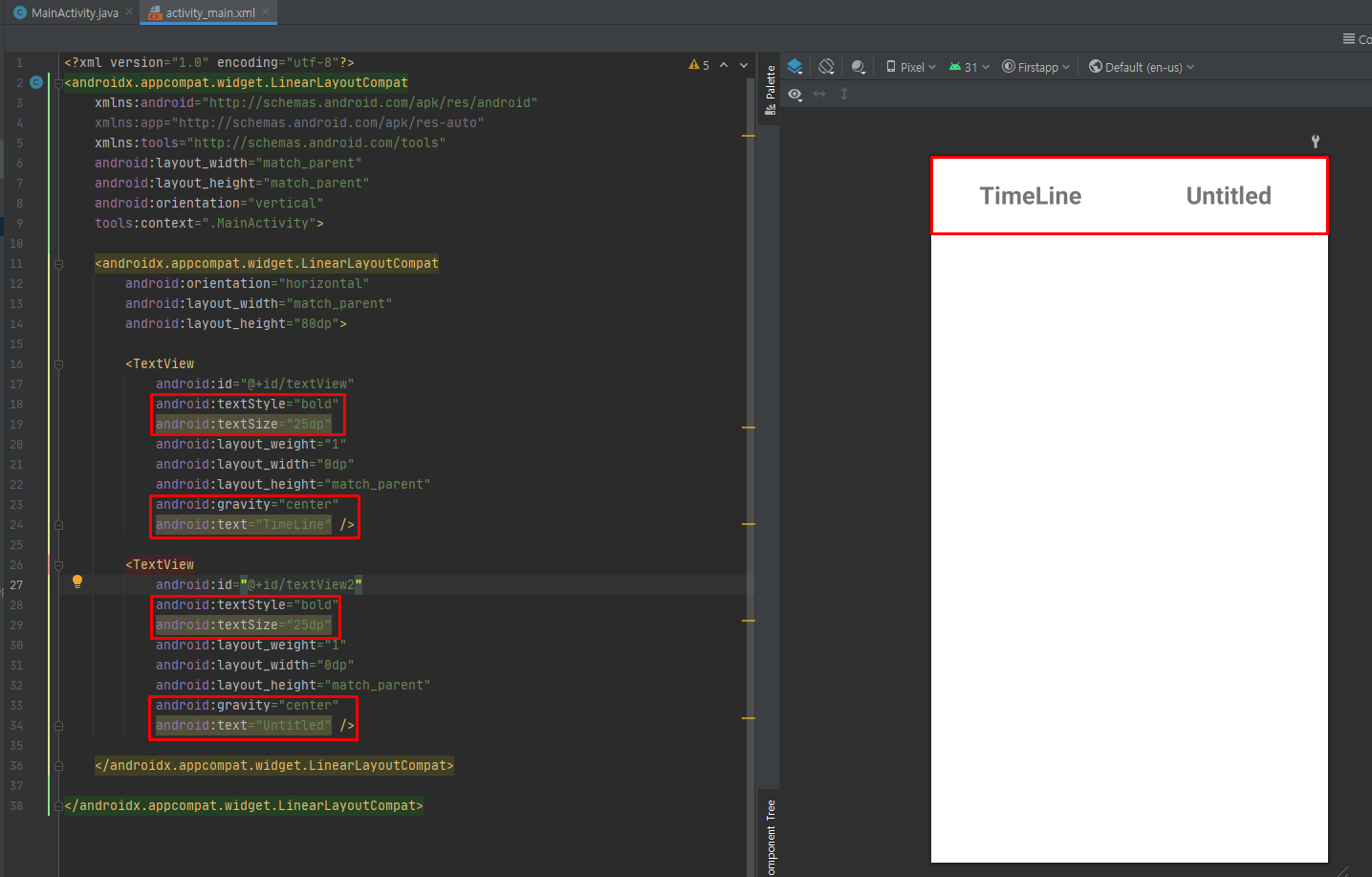
Task: Click android:orientation="horizontal" attribute
Action: 247,283
